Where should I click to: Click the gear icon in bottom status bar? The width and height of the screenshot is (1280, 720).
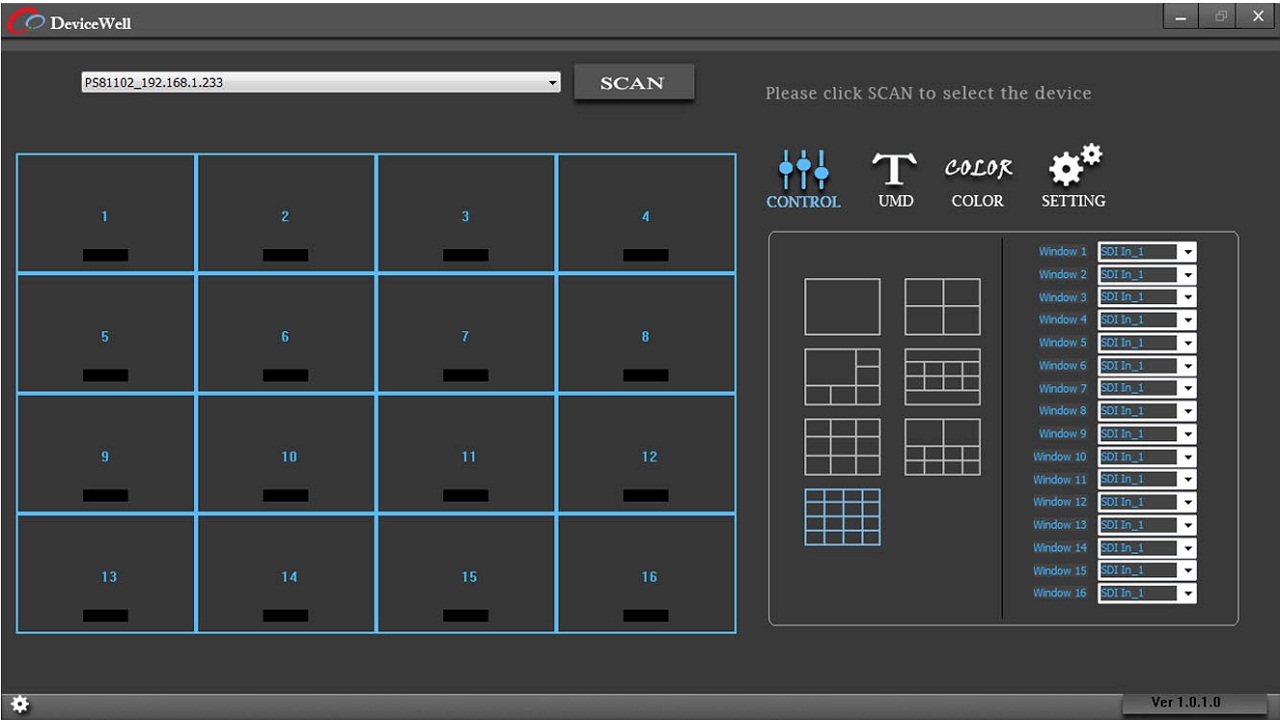click(20, 705)
